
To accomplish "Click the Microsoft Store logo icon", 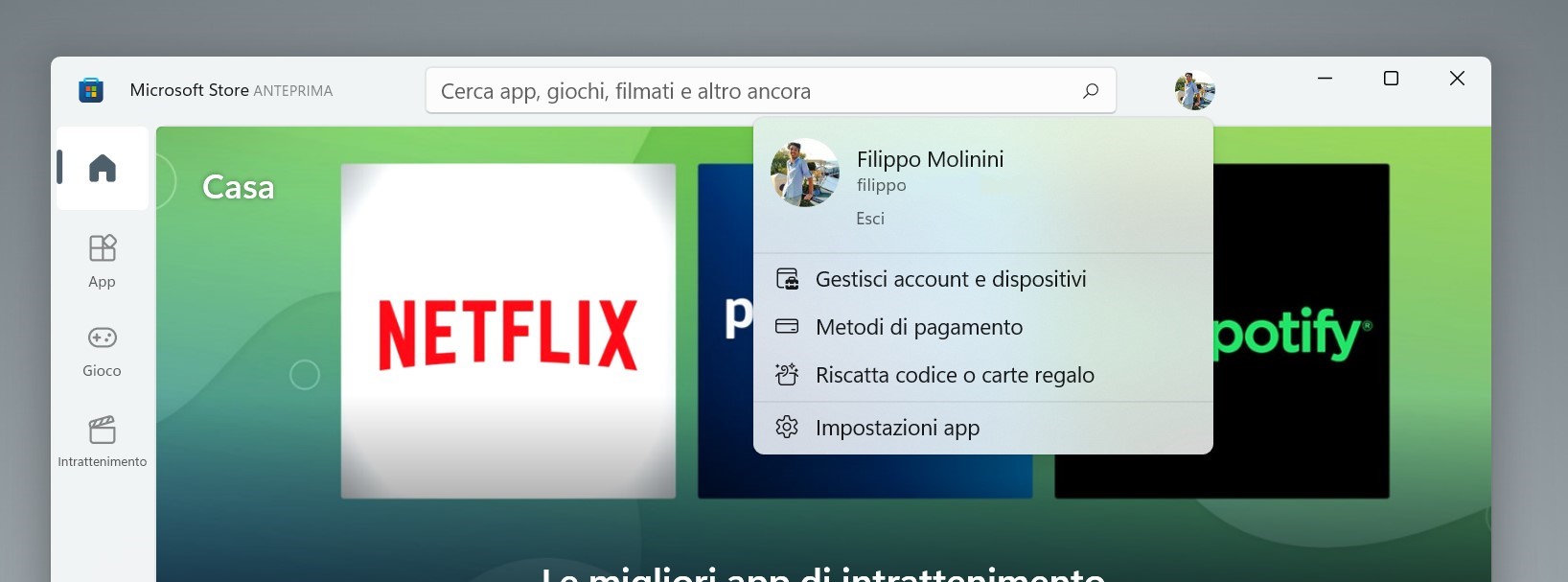I will point(91,90).
